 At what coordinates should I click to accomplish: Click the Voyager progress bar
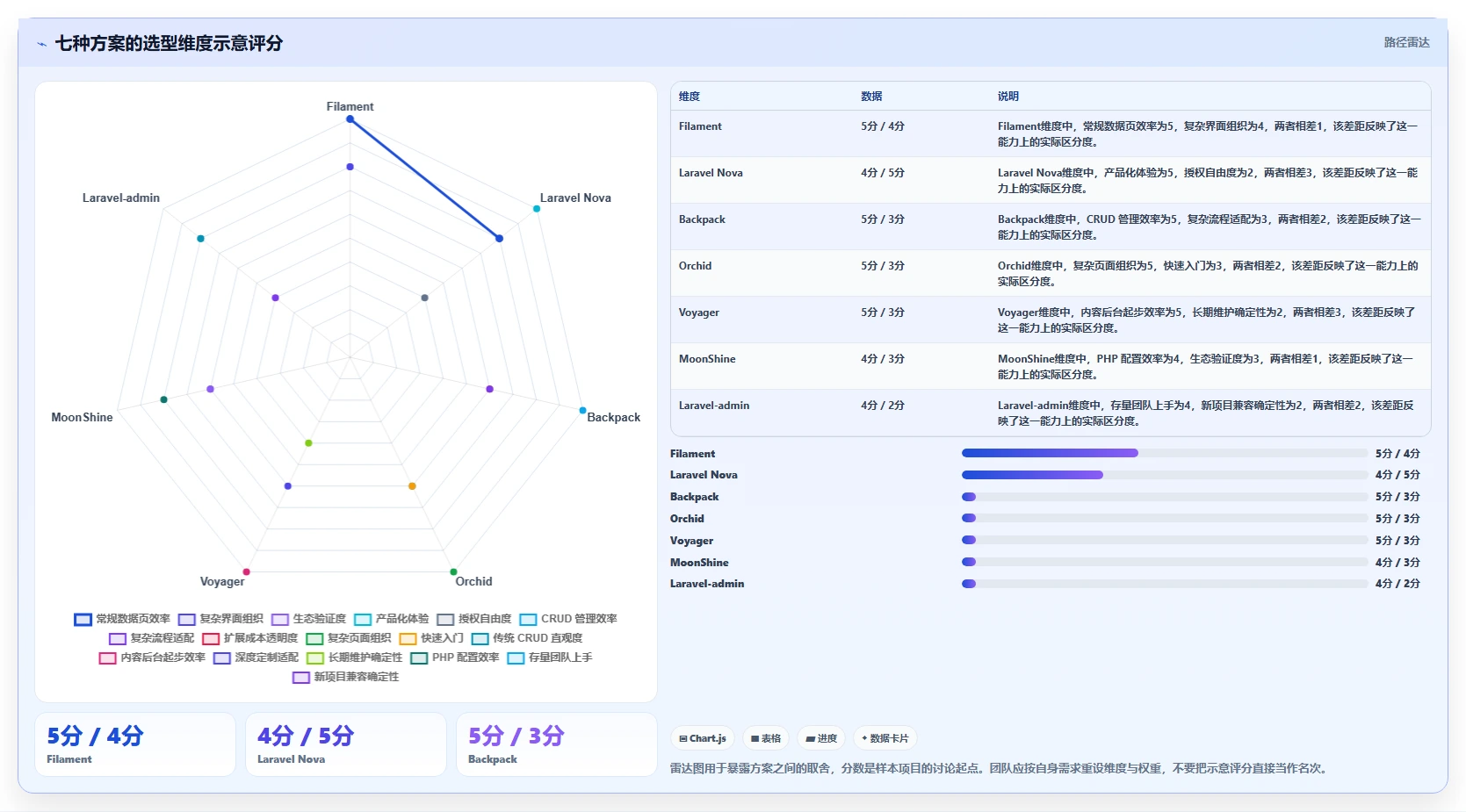[1164, 540]
